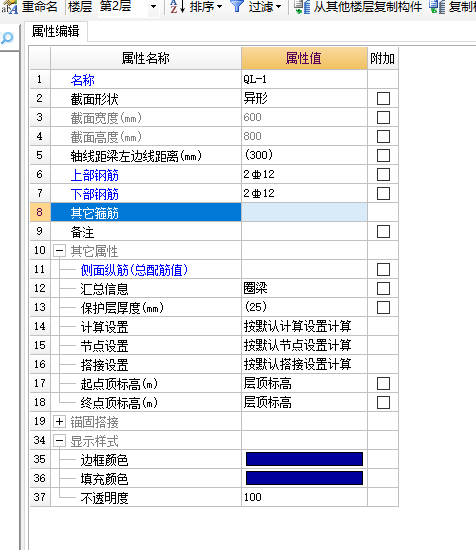This screenshot has height=550, width=476.
Task: Toggle 保护层厚度 additional checkbox
Action: click(x=383, y=307)
